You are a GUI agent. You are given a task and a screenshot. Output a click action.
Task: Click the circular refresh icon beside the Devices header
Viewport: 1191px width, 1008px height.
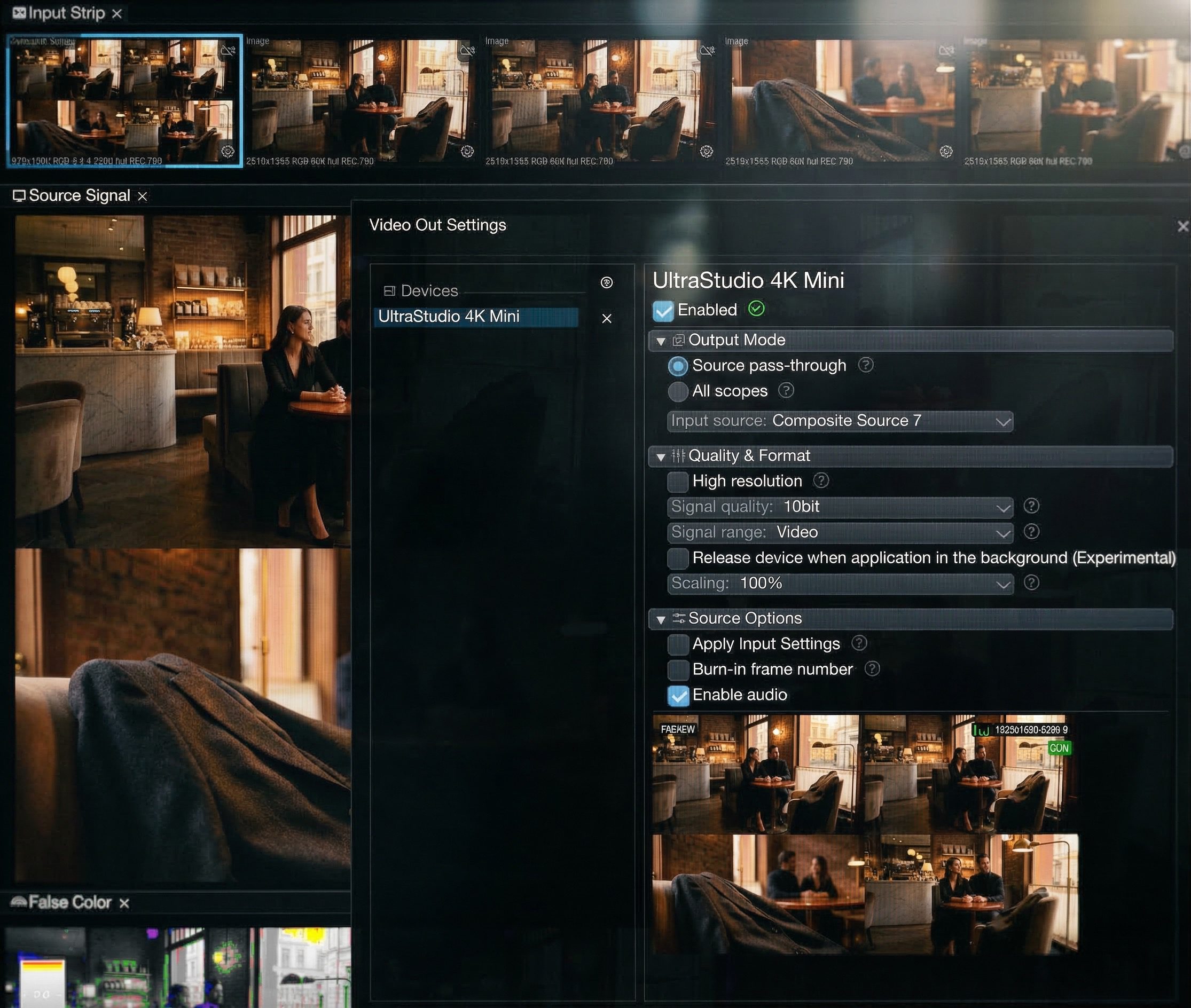click(x=606, y=282)
